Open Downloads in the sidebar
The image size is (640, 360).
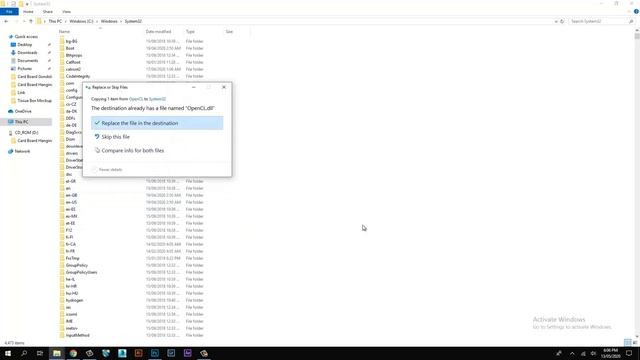point(27,53)
